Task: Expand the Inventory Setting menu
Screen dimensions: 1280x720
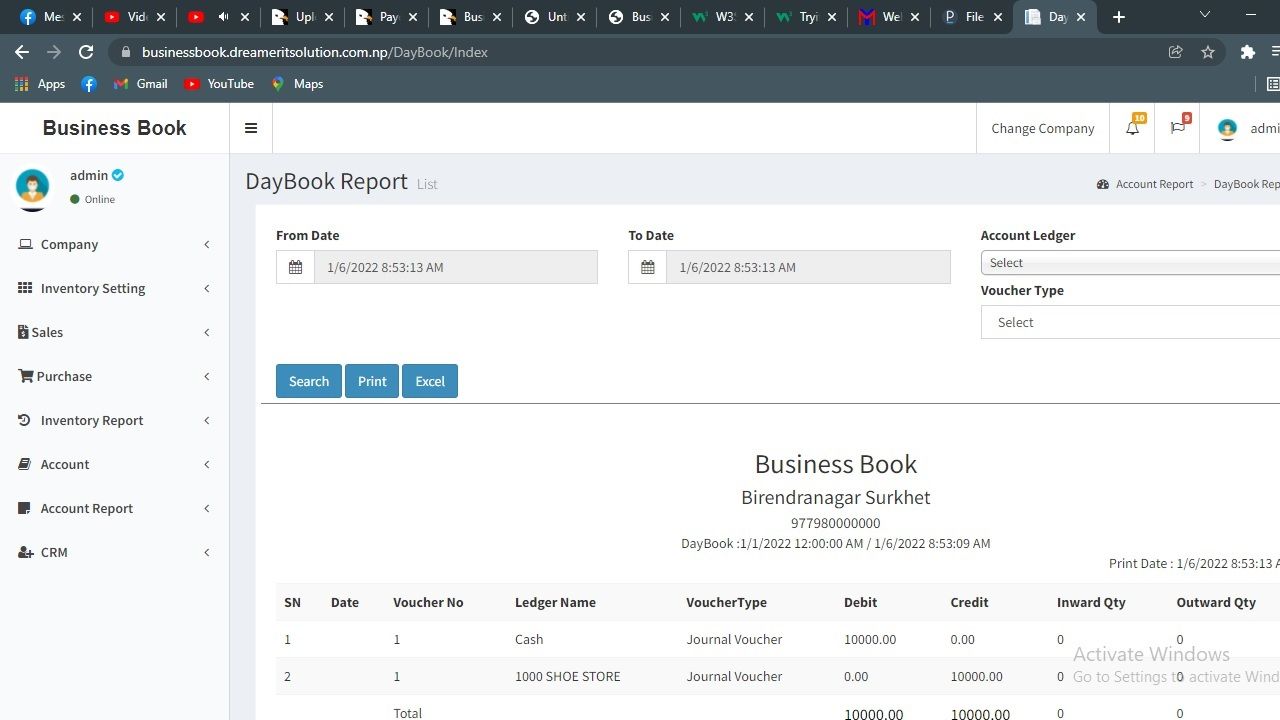Action: (x=93, y=288)
